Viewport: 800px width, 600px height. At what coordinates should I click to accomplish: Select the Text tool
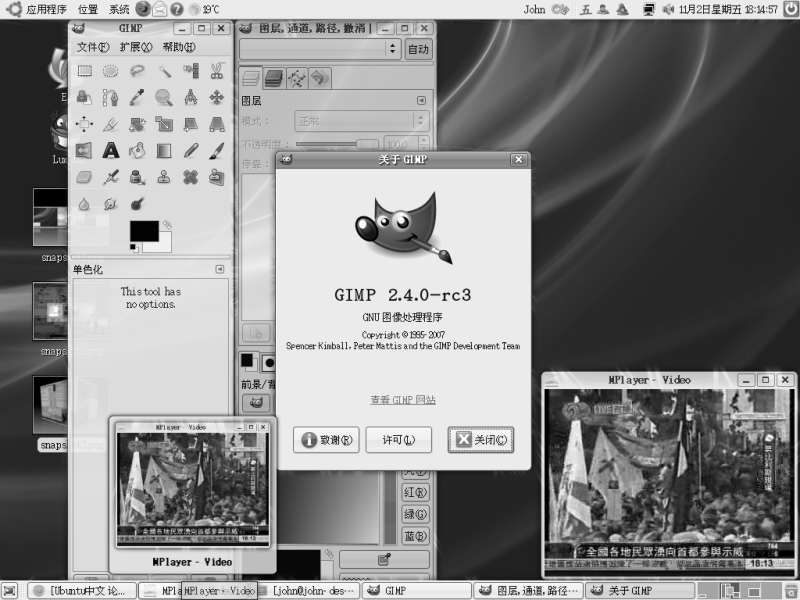(111, 151)
